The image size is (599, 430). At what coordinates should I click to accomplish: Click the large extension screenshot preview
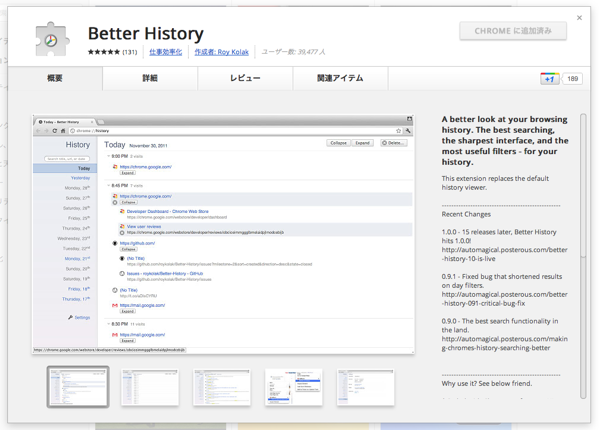[x=223, y=234]
